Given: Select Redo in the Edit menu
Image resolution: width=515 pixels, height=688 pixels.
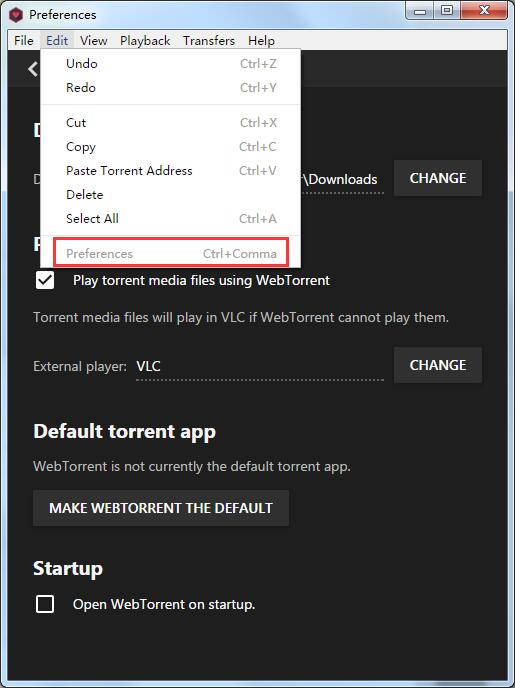Looking at the screenshot, I should (170, 88).
